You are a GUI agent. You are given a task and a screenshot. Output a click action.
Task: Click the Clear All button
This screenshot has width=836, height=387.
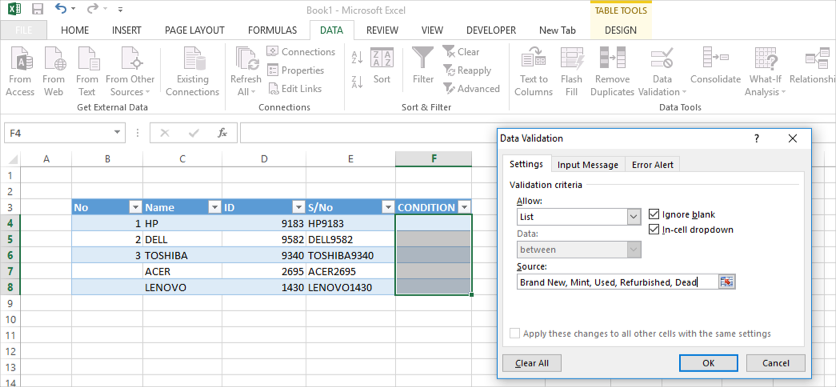(x=532, y=363)
